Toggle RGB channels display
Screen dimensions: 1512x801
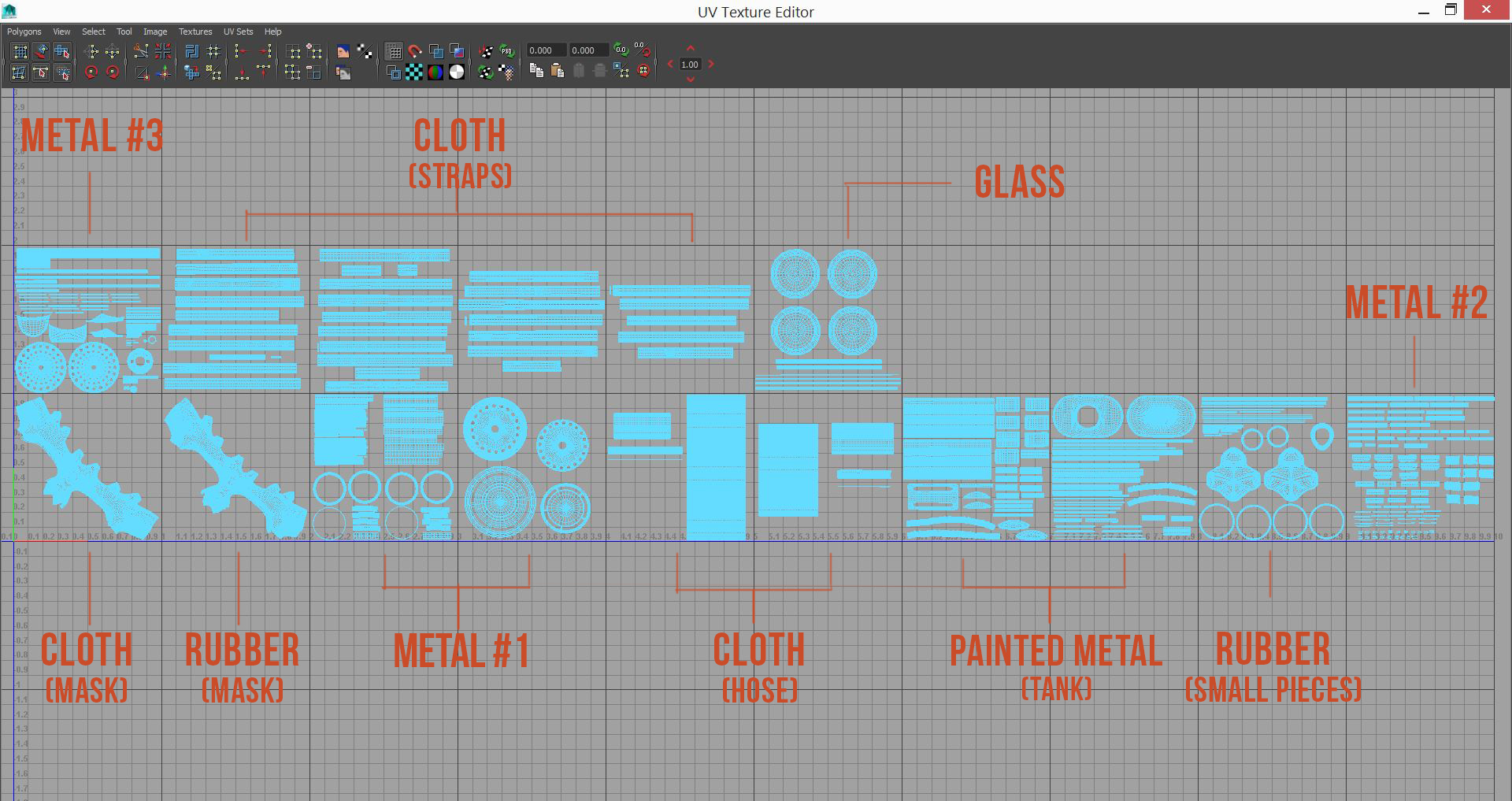point(435,72)
